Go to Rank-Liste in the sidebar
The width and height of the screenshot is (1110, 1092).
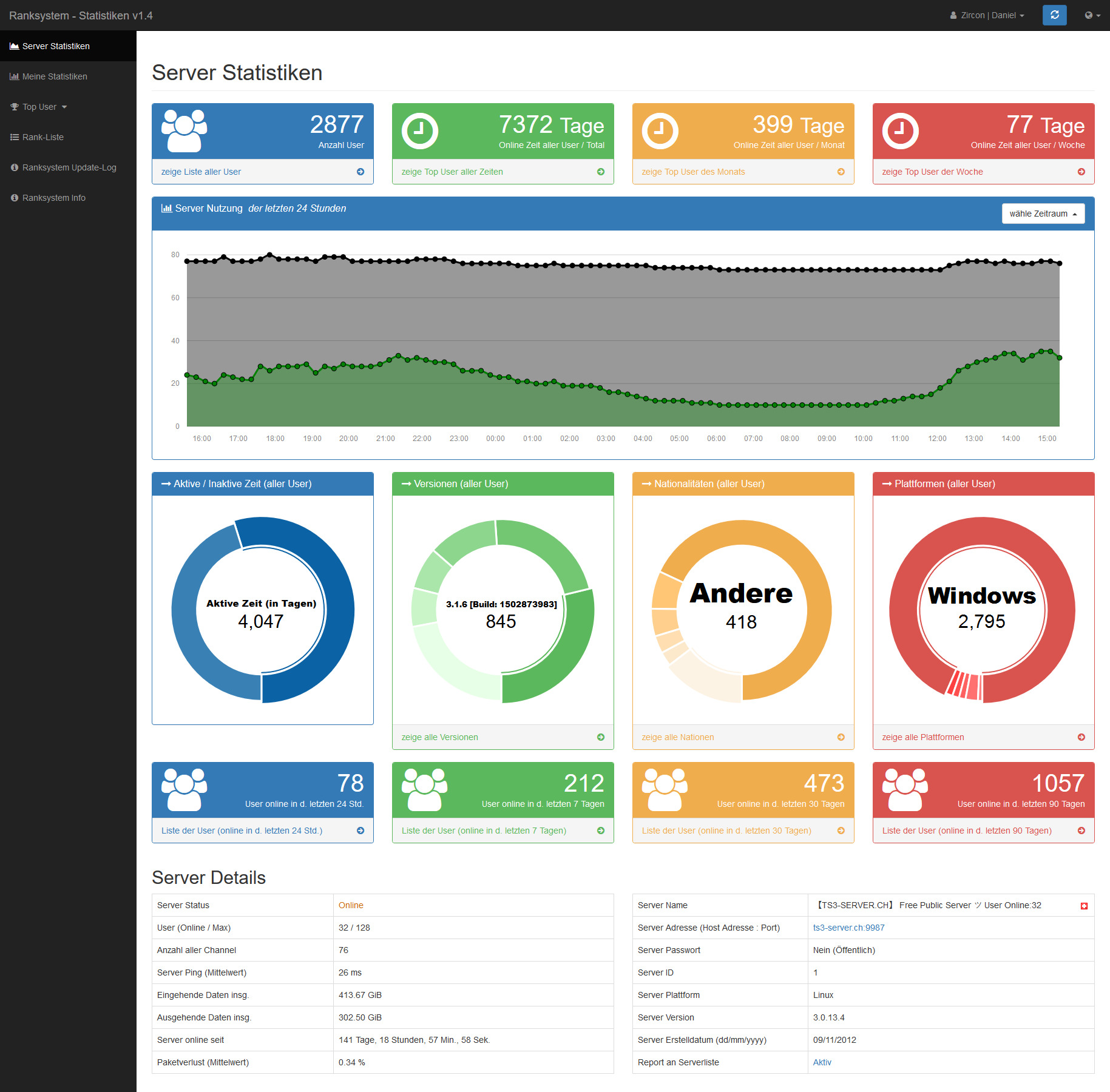click(42, 137)
